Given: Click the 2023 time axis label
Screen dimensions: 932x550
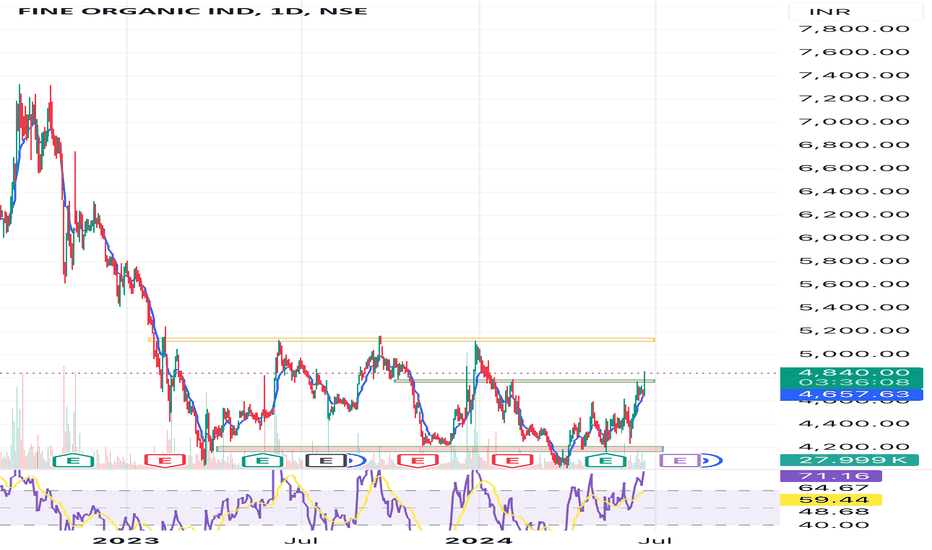Looking at the screenshot, I should coord(126,540).
